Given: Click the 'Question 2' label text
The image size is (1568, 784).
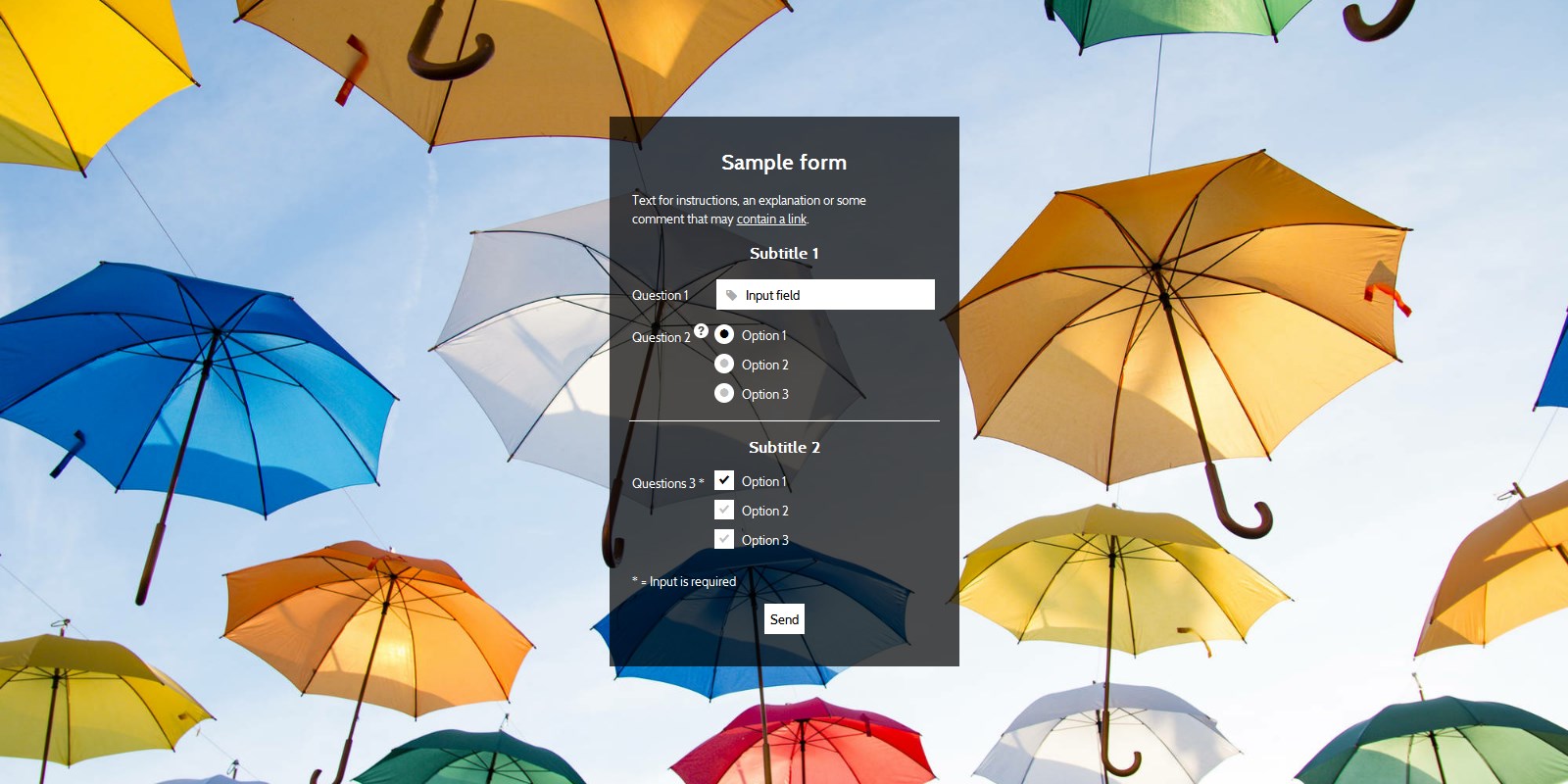Looking at the screenshot, I should 661,337.
